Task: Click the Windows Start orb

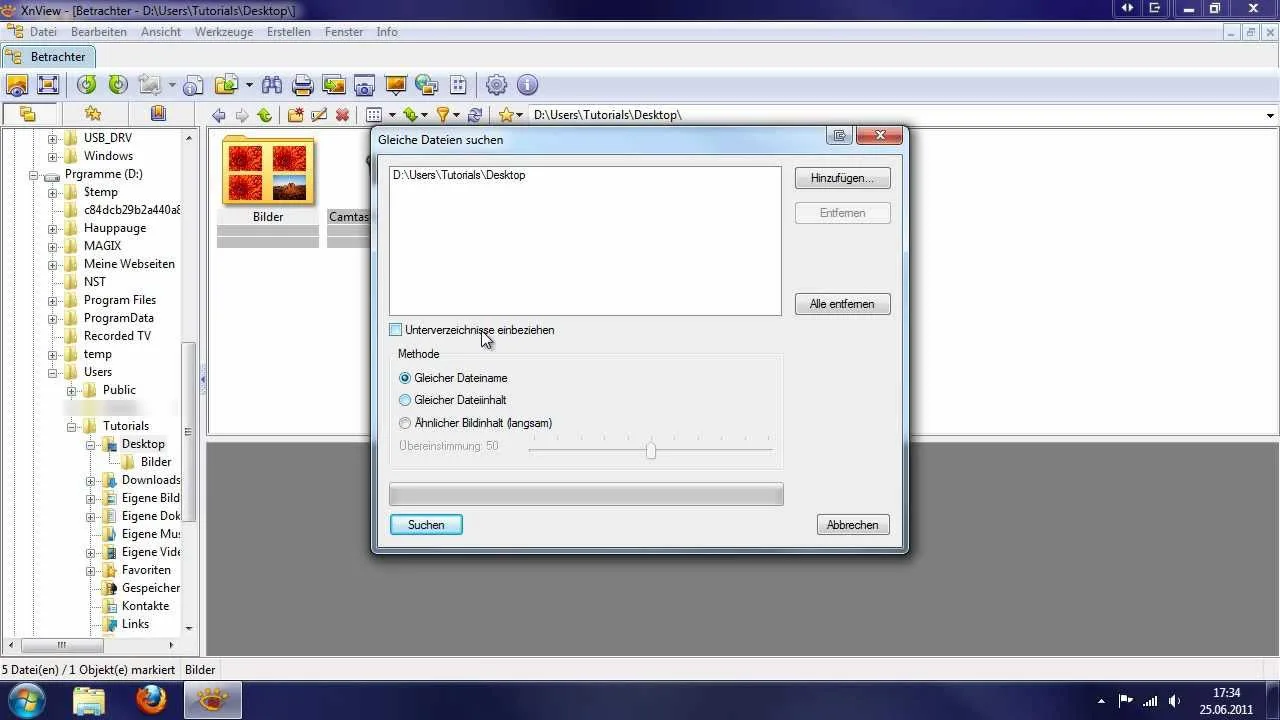Action: pyautogui.click(x=26, y=701)
